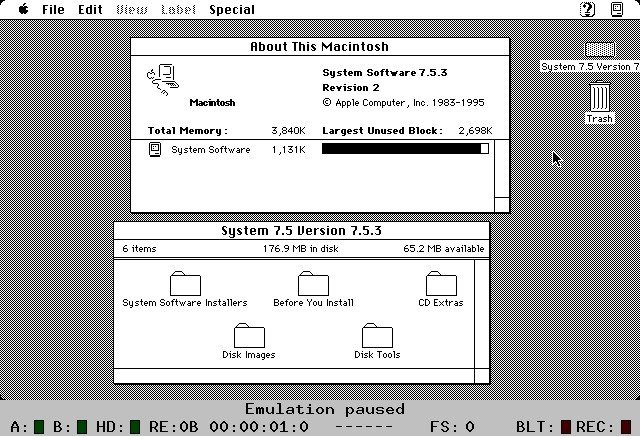Click the About This Macintosh grow box
Screen dimensions: 640x436
(502, 205)
